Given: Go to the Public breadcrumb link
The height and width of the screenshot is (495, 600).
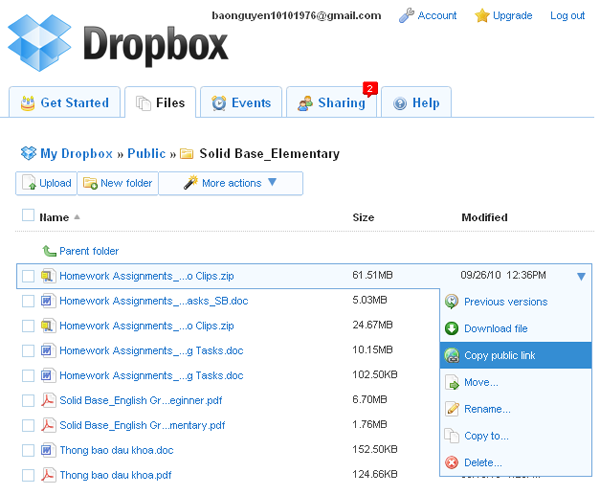Looking at the screenshot, I should click(x=147, y=153).
